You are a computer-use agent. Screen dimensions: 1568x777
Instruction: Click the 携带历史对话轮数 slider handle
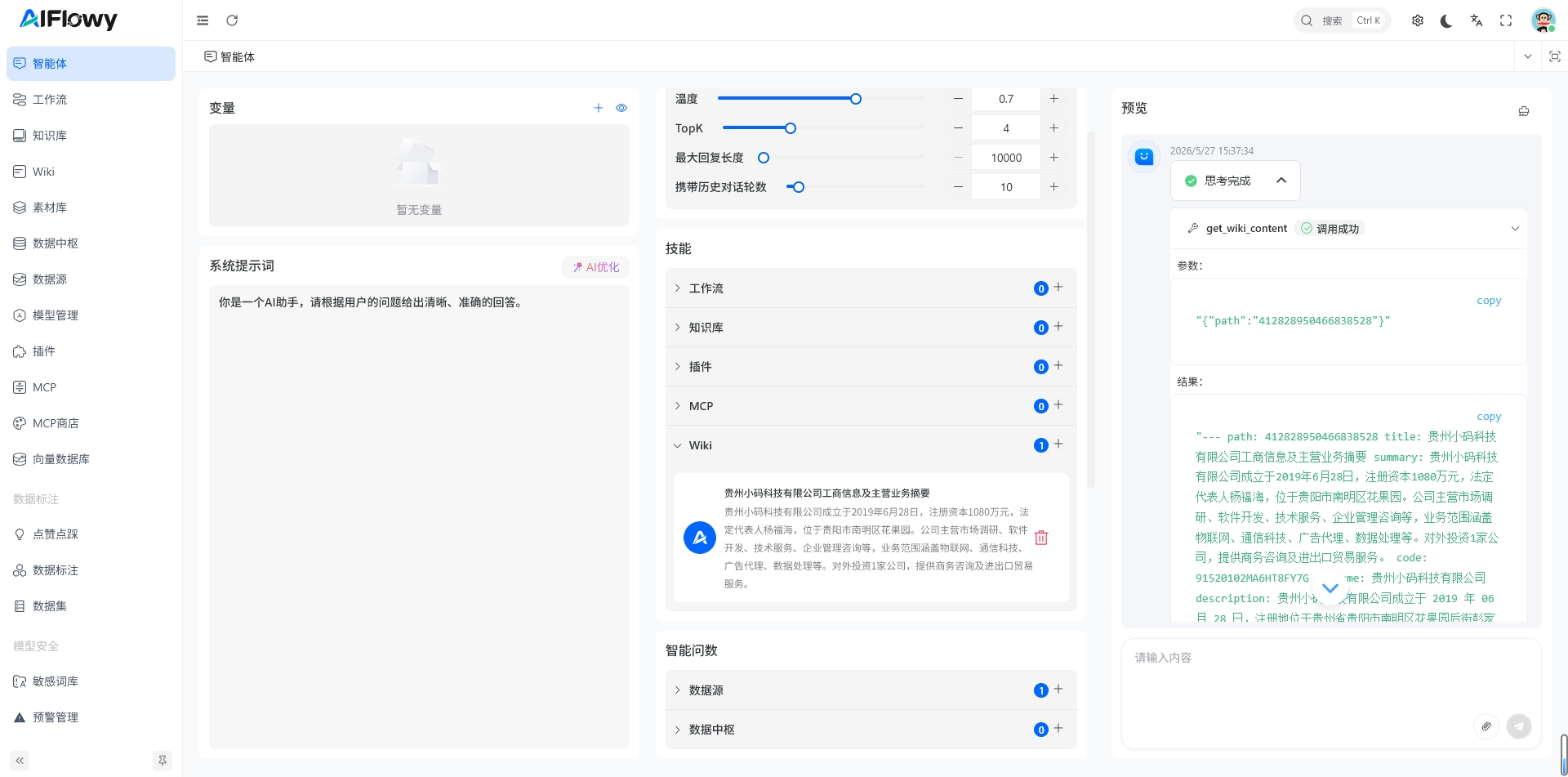coord(799,187)
